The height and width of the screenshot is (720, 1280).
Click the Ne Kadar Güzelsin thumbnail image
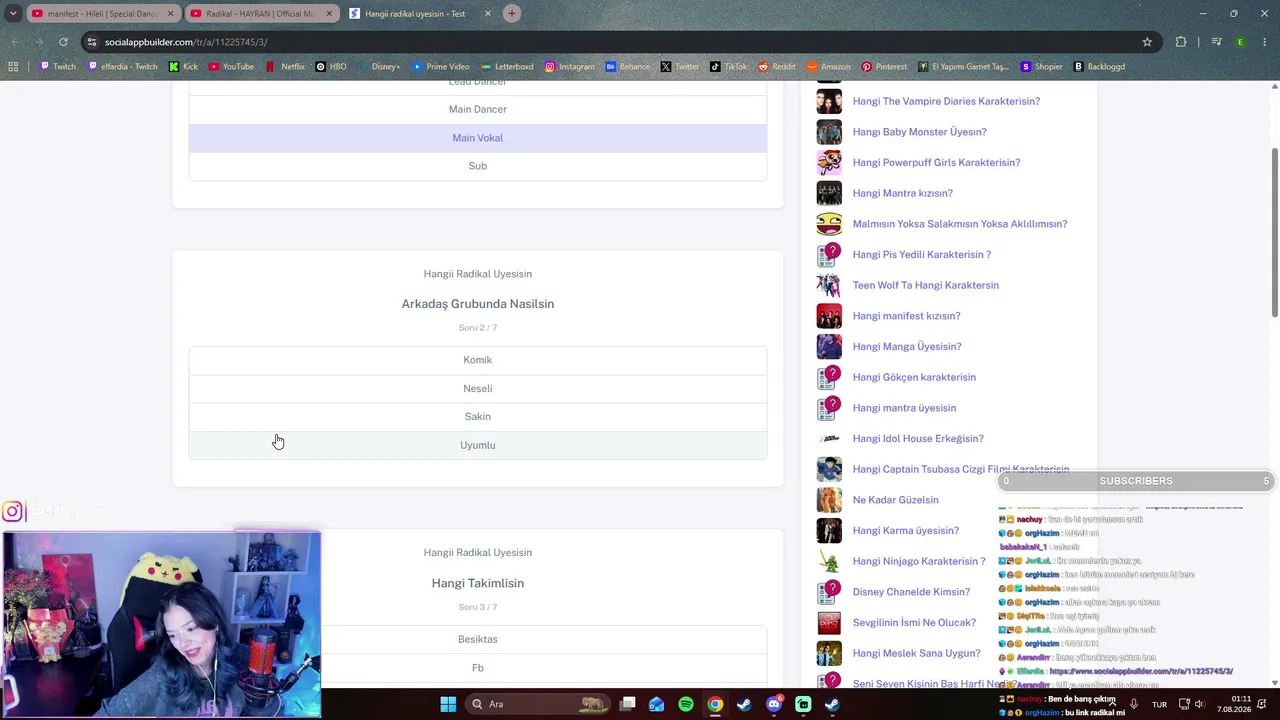[x=829, y=500]
